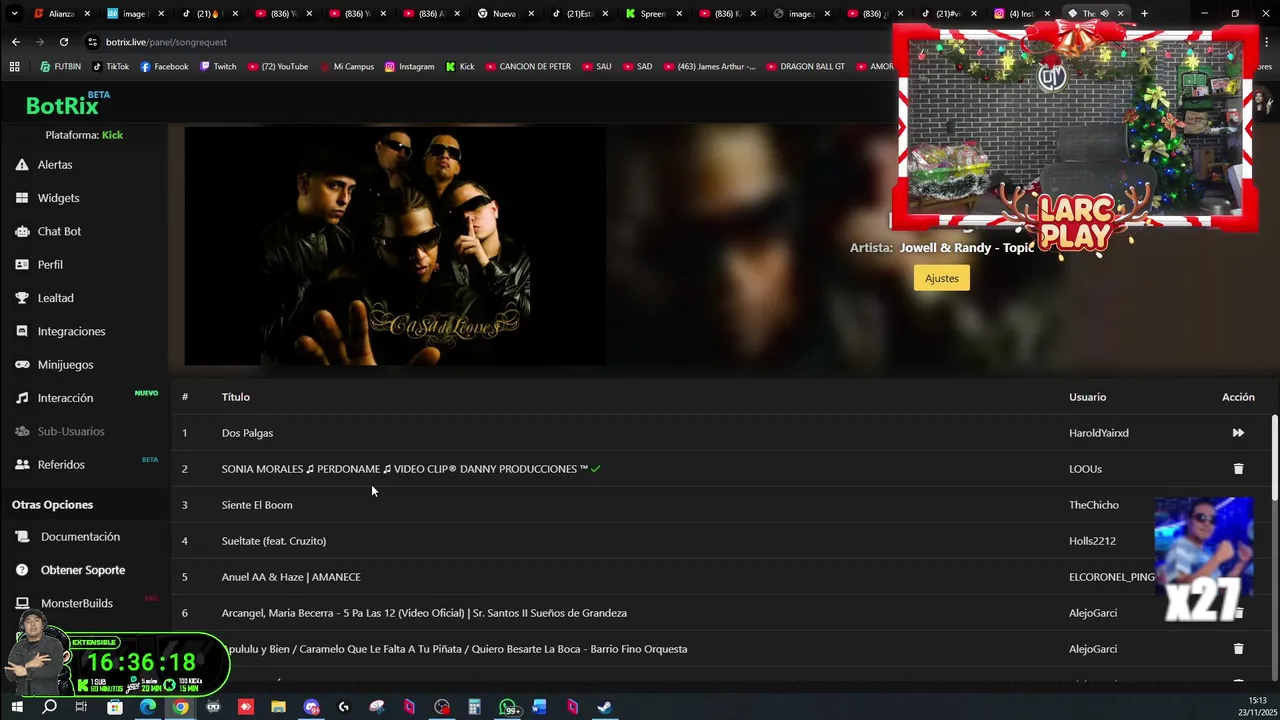Open the Chrome apps grid in bookmarks bar
Viewport: 1280px width, 720px height.
coord(14,67)
